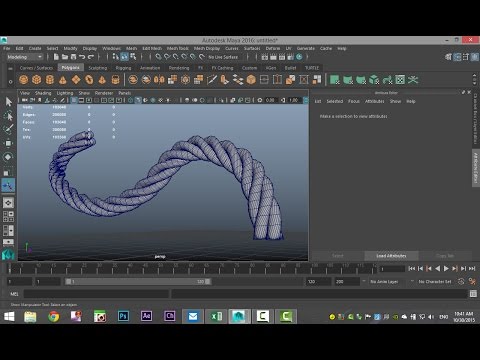The image size is (480, 360).
Task: Click the MEL command input field
Action: pos(96,294)
